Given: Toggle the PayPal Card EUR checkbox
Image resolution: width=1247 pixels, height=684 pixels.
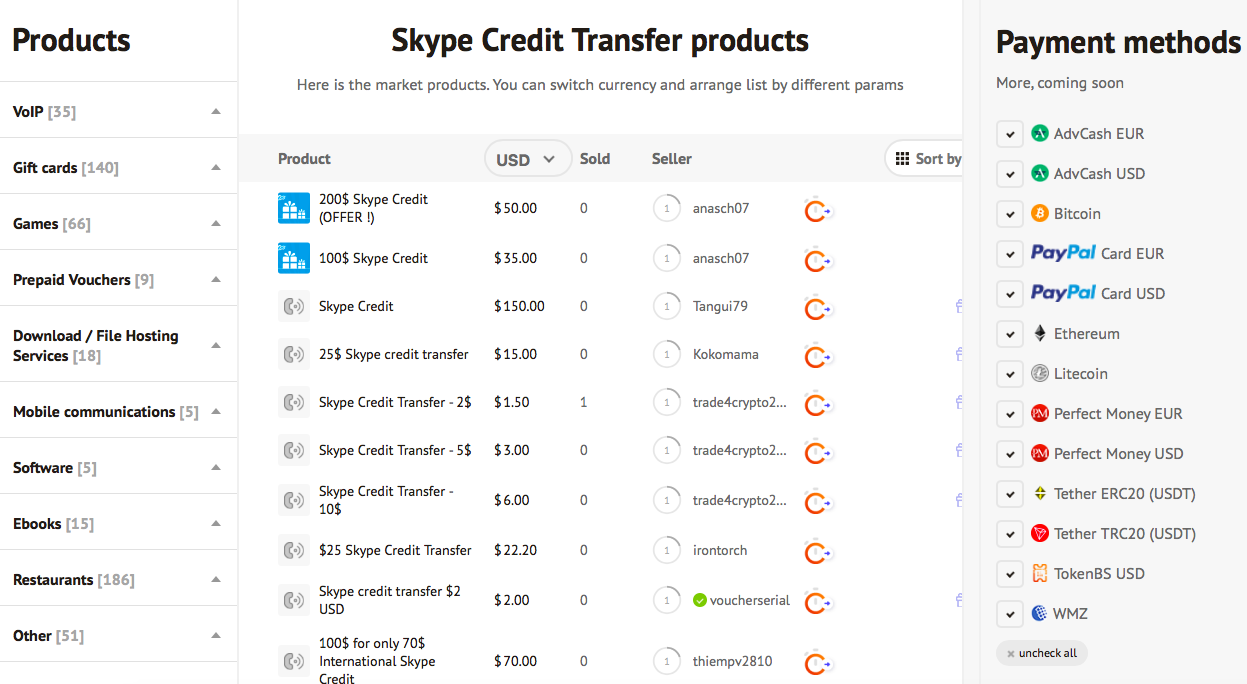Looking at the screenshot, I should tap(1010, 254).
